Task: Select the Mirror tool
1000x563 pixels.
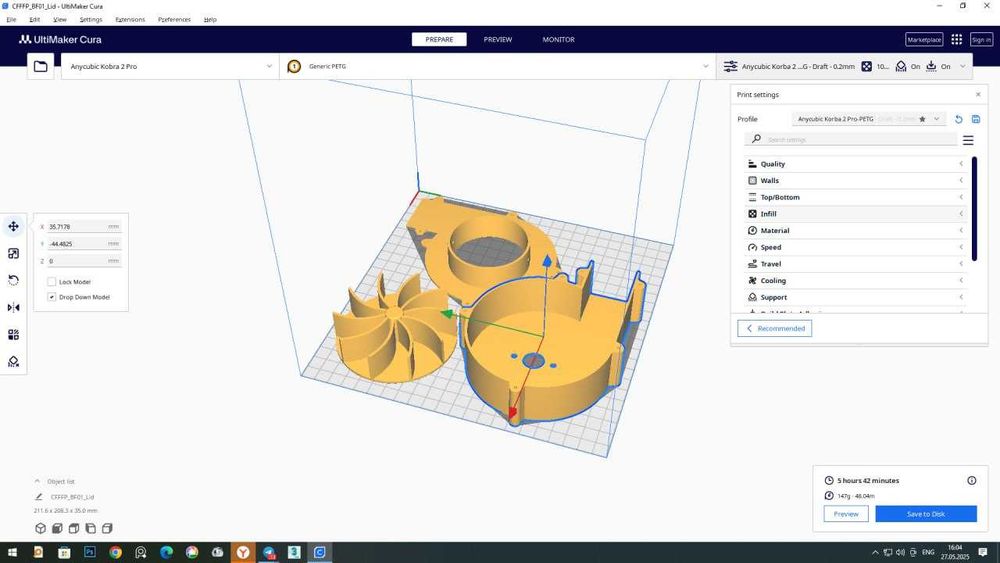Action: click(x=13, y=307)
